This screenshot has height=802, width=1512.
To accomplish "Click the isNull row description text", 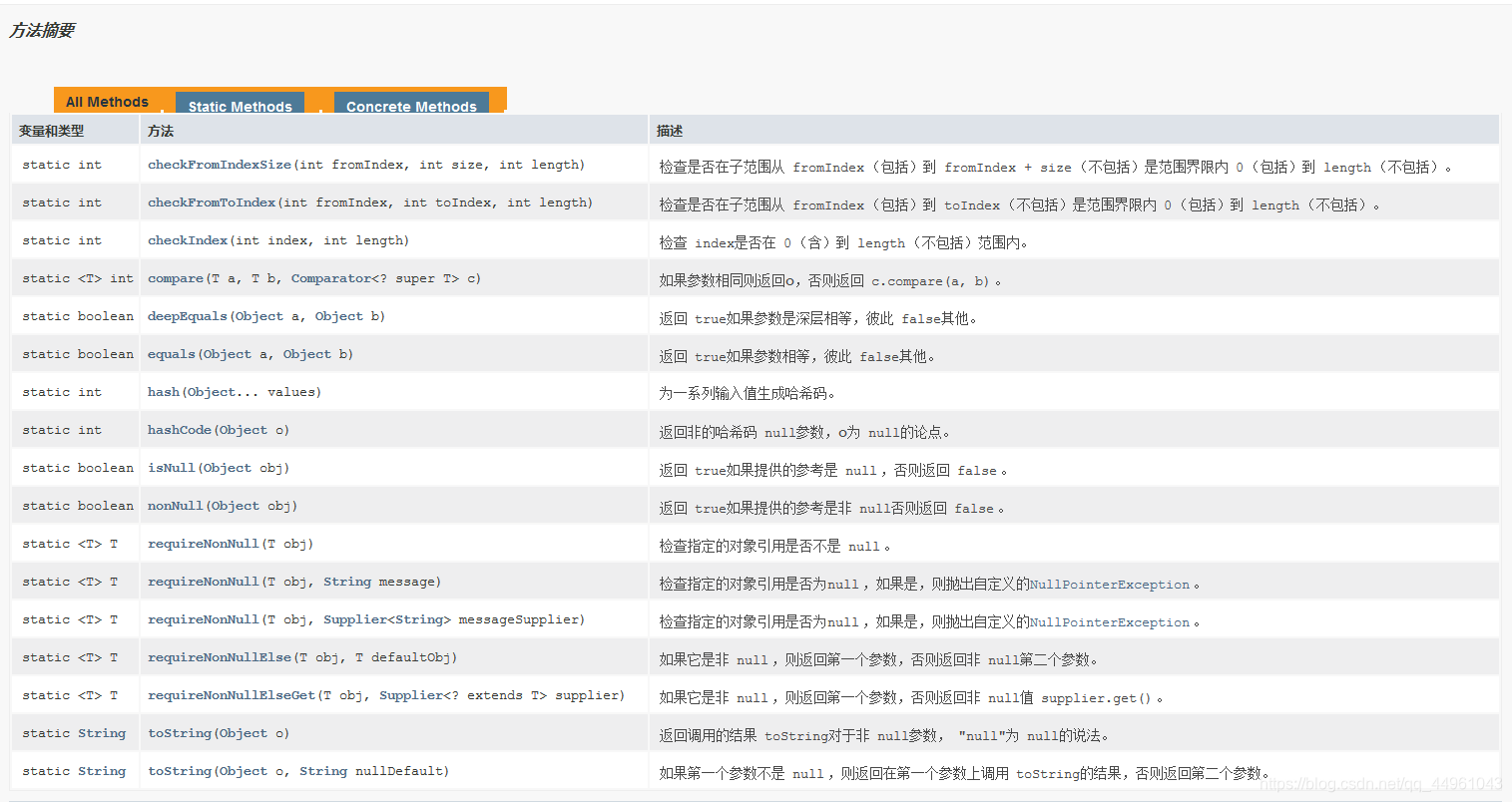I will (833, 470).
